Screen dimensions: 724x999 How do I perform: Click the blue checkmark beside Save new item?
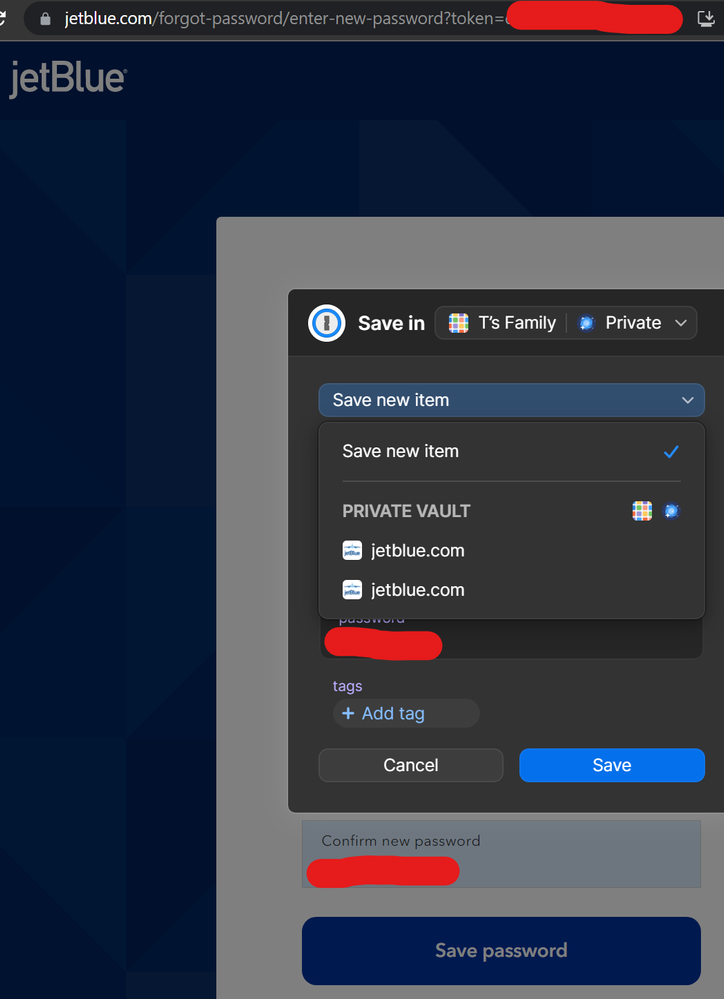coord(671,452)
